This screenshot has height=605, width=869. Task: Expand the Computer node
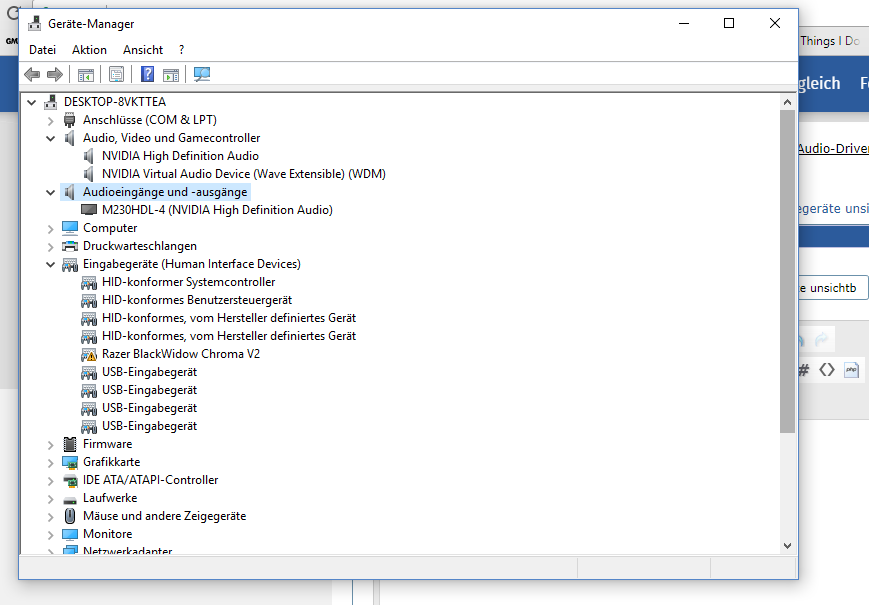50,228
